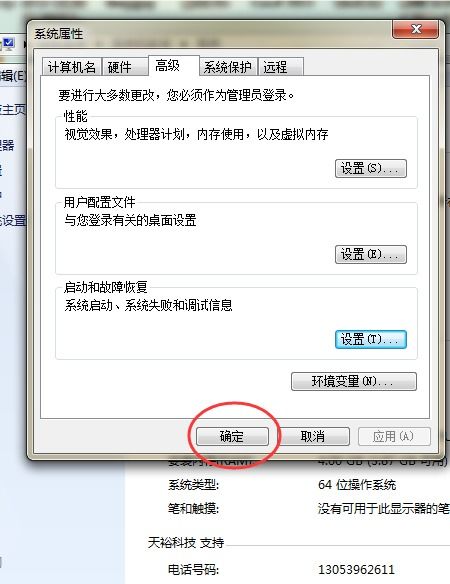Confirm with the 确定 button
Screen dimensions: 450x584
(x=232, y=436)
